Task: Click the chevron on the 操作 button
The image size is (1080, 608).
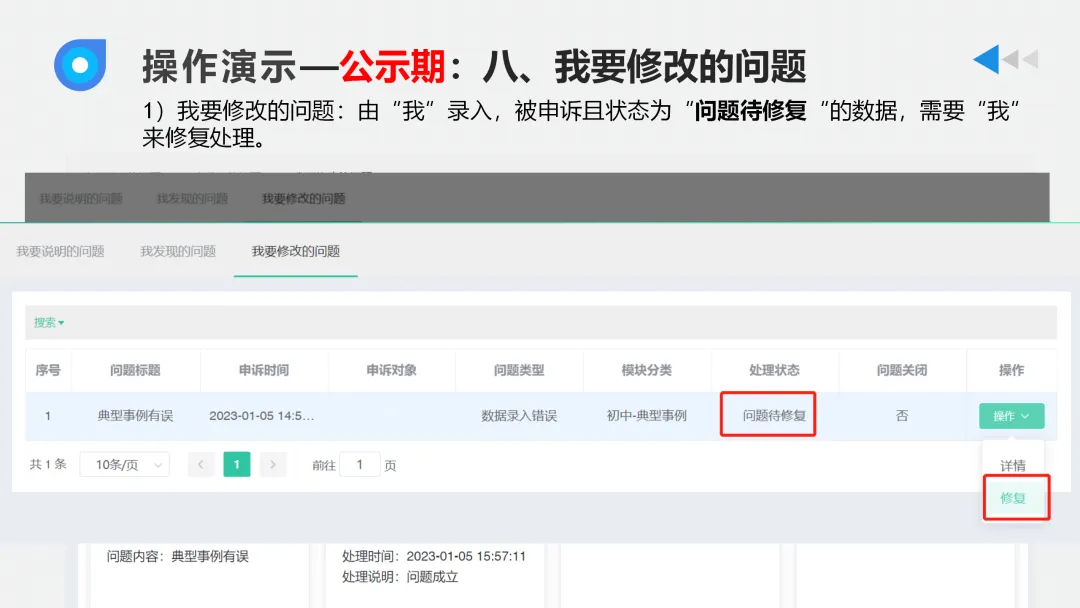Action: click(x=1027, y=415)
